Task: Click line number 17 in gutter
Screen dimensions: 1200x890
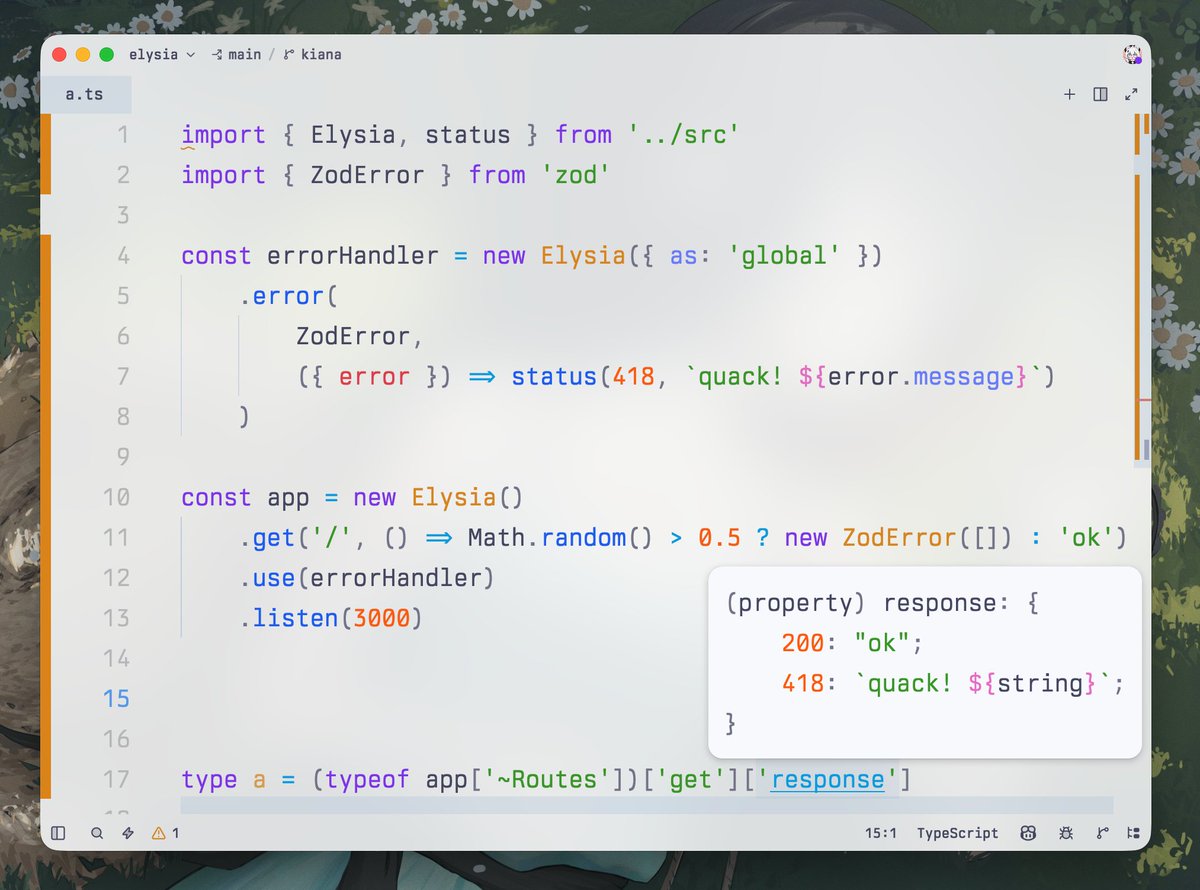Action: (x=117, y=779)
